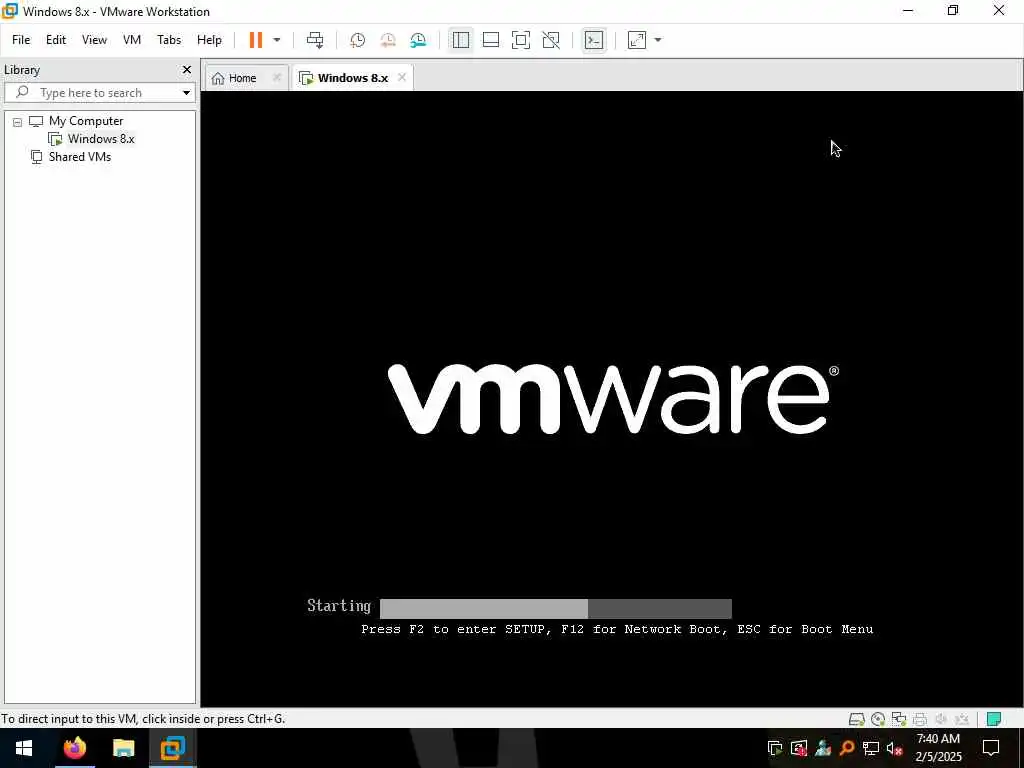Switch to the Home tab
The height and width of the screenshot is (768, 1024).
pos(242,78)
